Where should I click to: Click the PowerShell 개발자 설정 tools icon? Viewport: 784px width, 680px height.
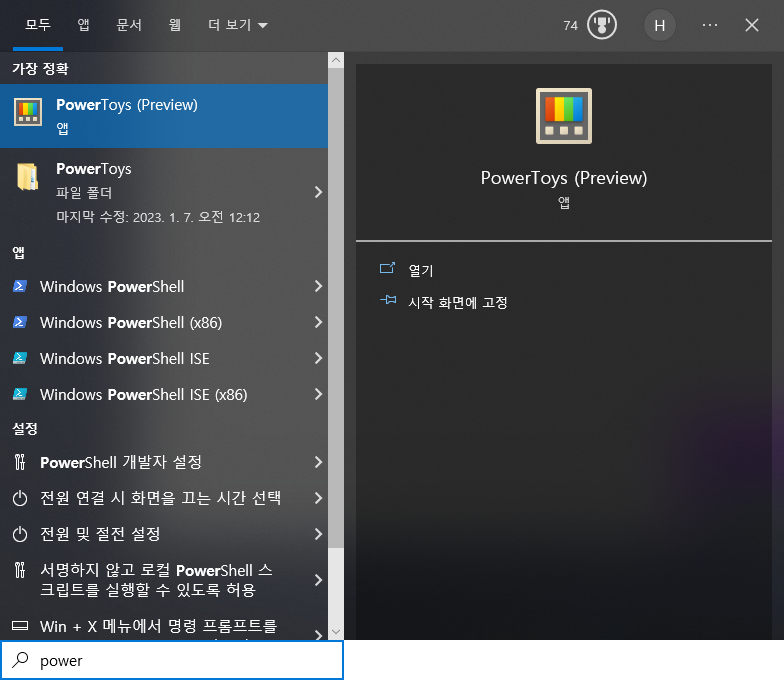[20, 462]
